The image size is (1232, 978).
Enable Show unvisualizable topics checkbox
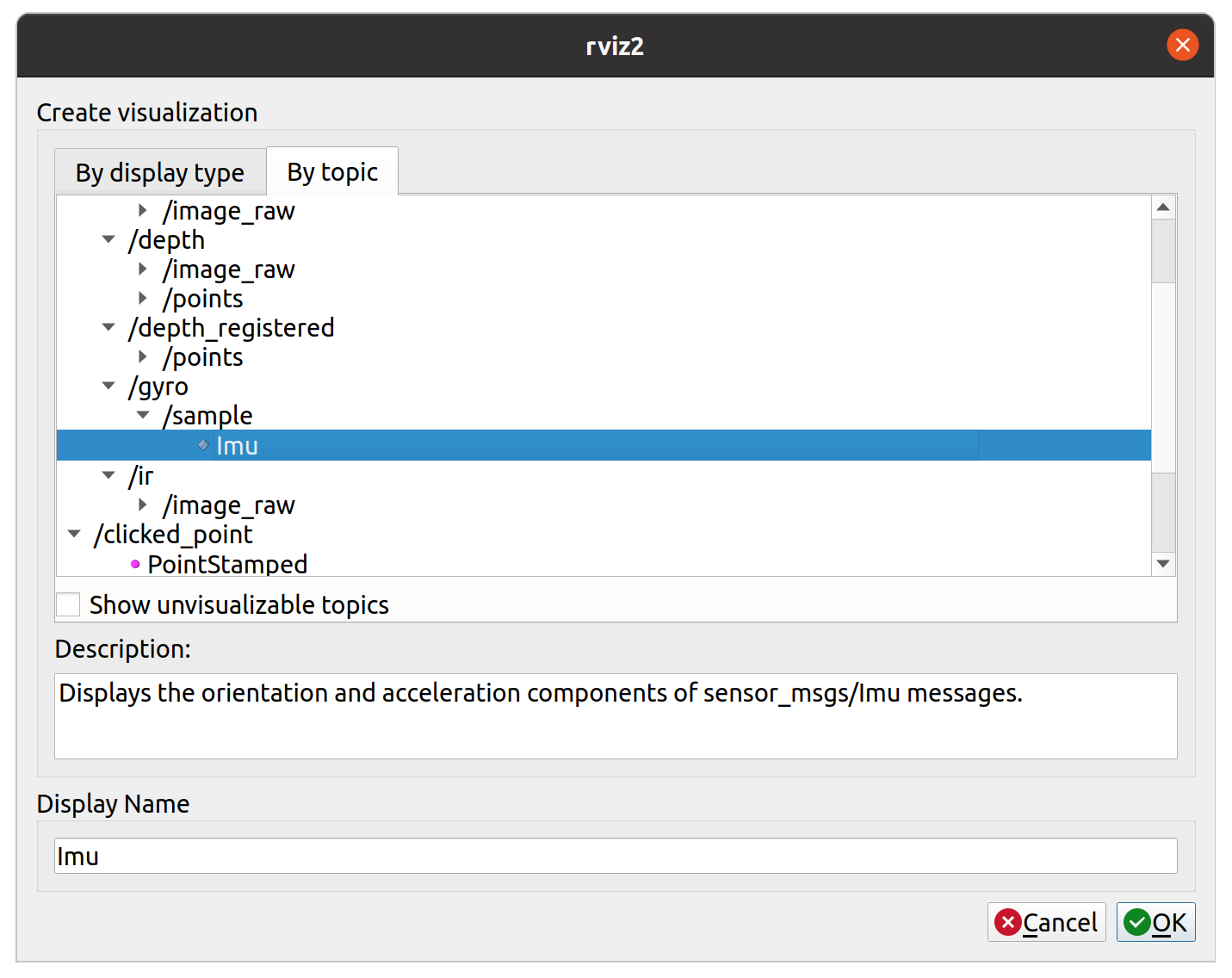[68, 604]
